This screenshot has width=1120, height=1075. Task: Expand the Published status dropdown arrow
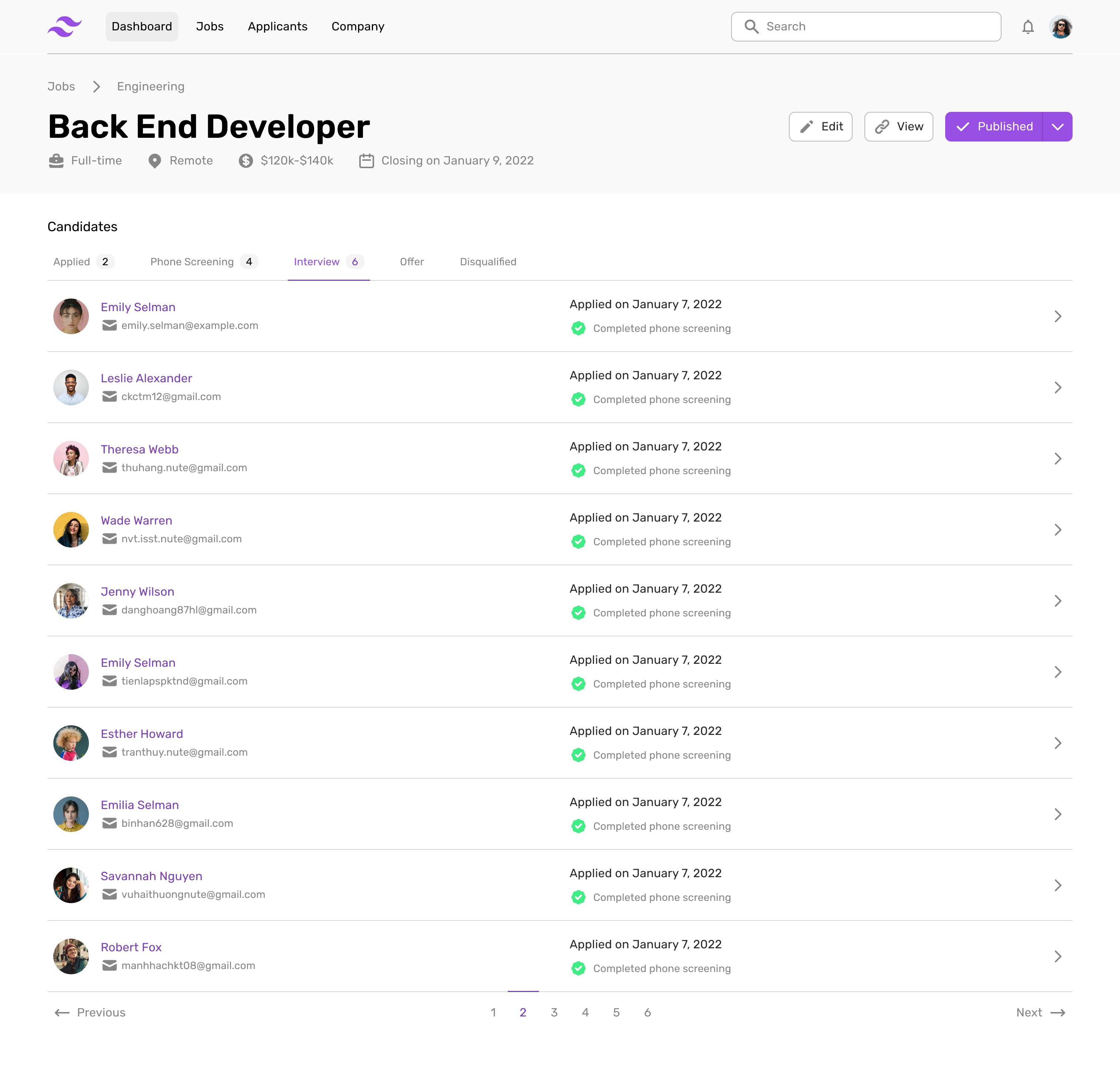(1057, 127)
